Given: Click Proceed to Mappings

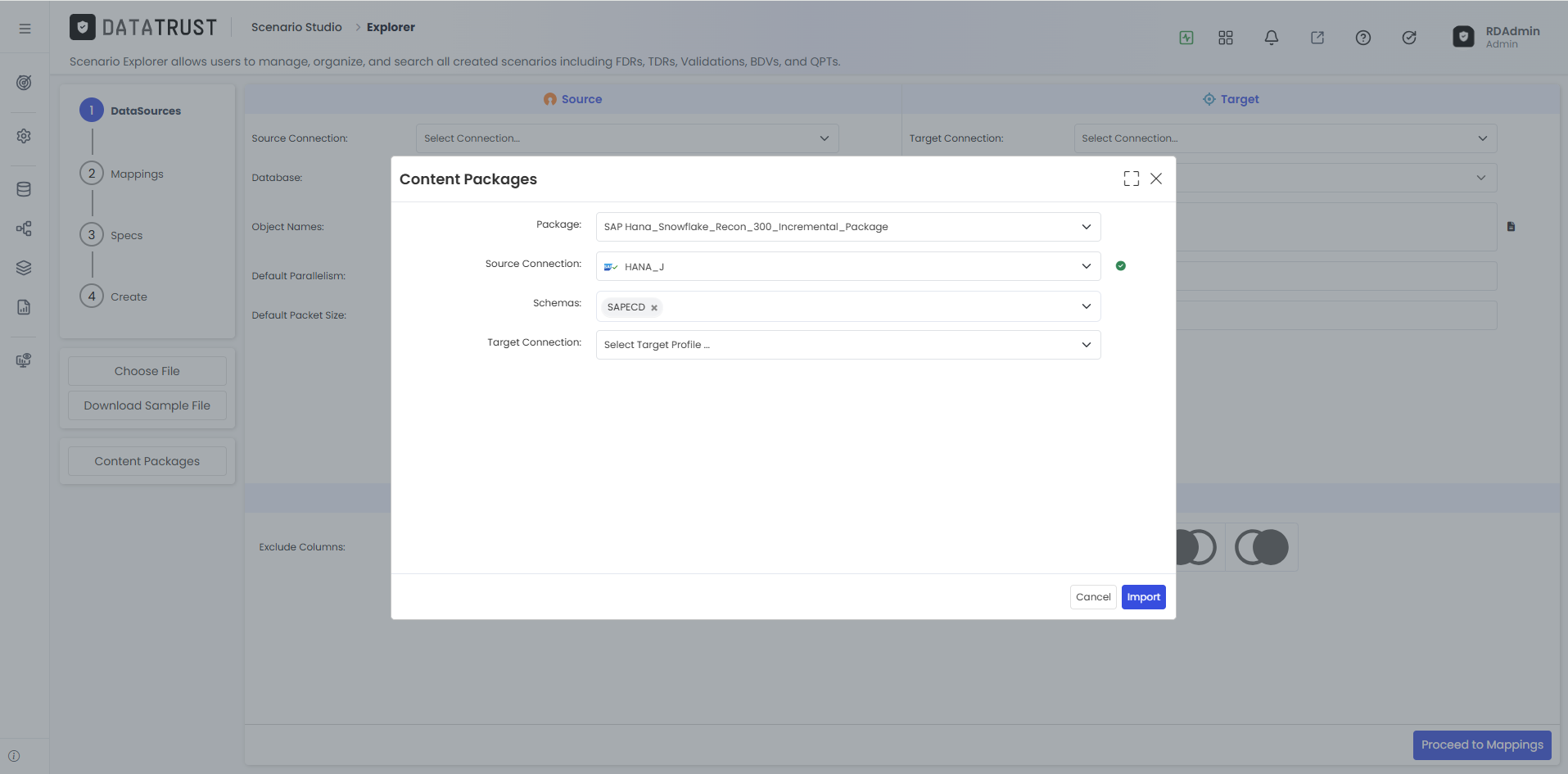Looking at the screenshot, I should point(1482,745).
